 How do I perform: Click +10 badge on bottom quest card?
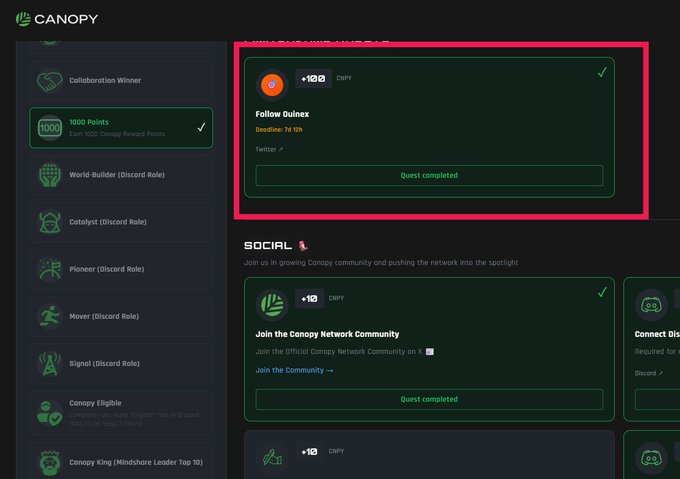click(309, 452)
